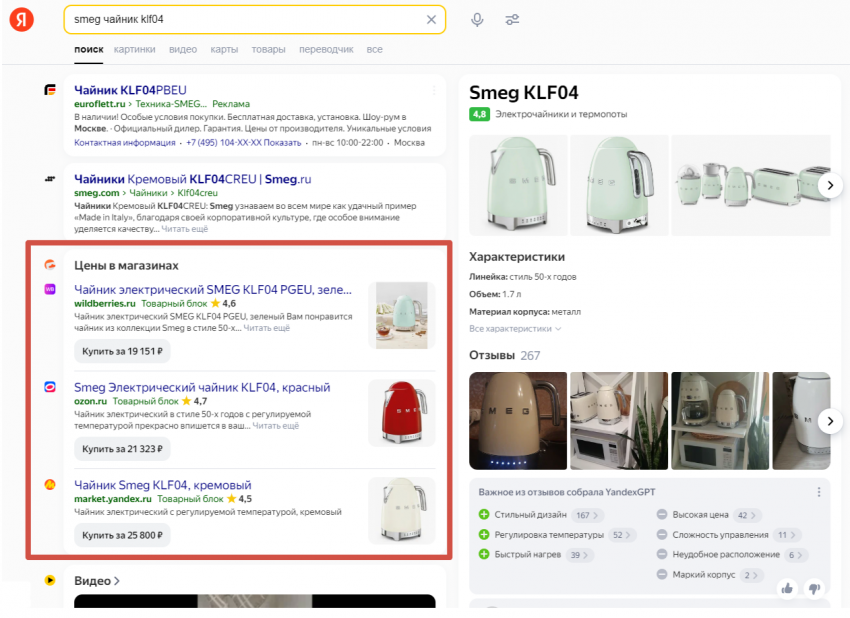Activate voice search microphone icon
Viewport: 850px width, 618px height.
coord(477,20)
